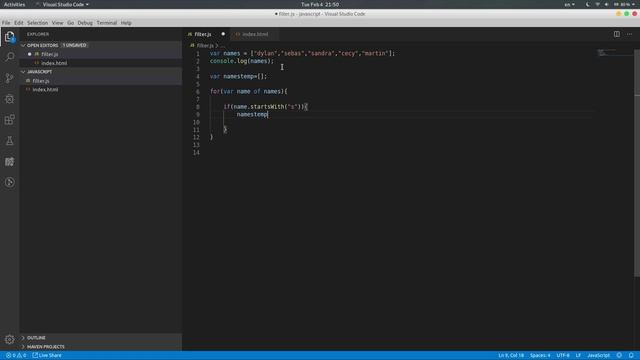Click the startsWith condition line

click(x=265, y=107)
